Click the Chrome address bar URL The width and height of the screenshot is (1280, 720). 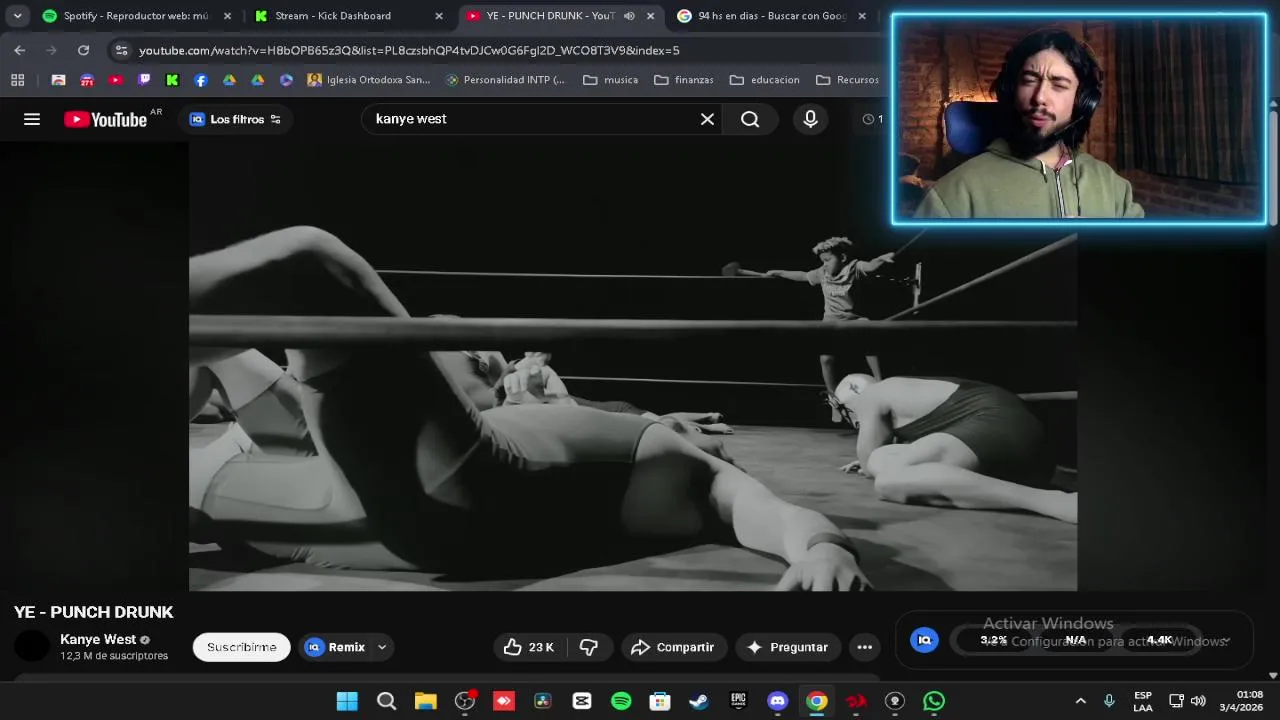pyautogui.click(x=409, y=50)
